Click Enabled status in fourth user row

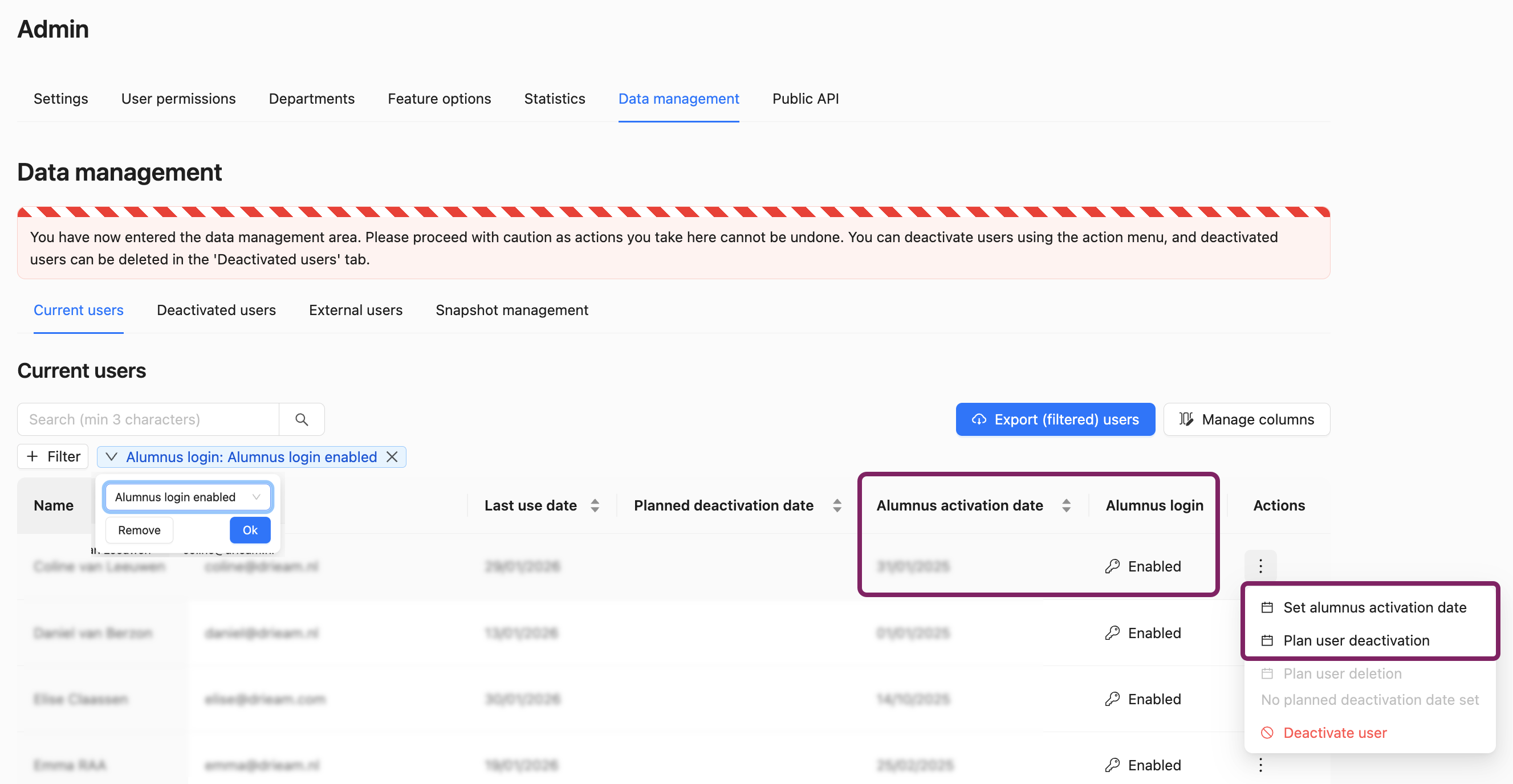tap(1154, 765)
